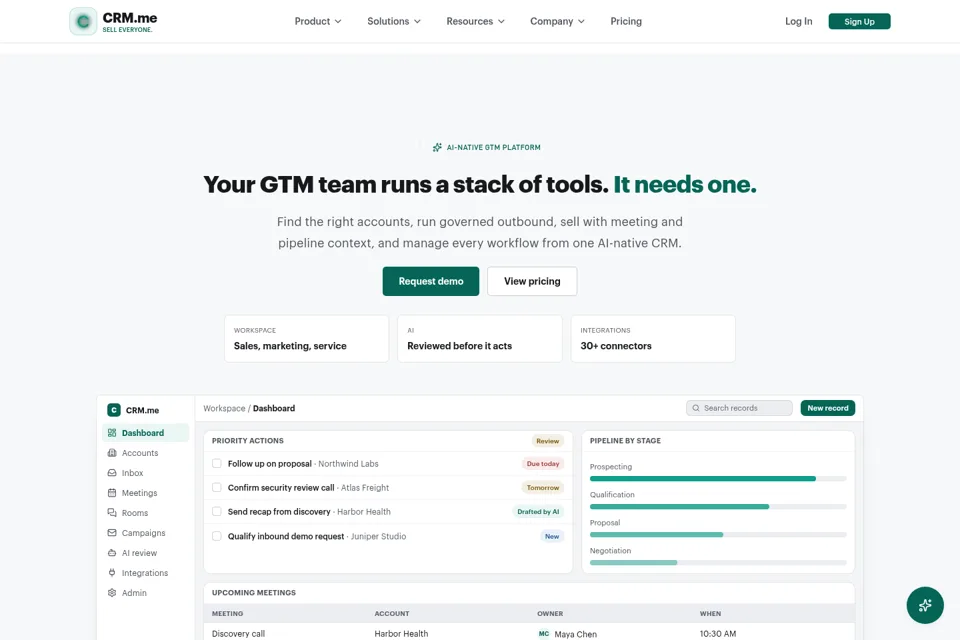This screenshot has width=960, height=640.
Task: Click the Harbor Health account cell
Action: (x=401, y=634)
